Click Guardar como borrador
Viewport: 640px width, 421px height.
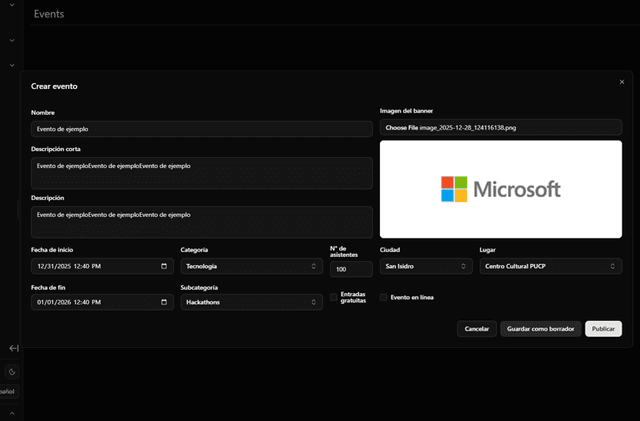click(x=540, y=329)
